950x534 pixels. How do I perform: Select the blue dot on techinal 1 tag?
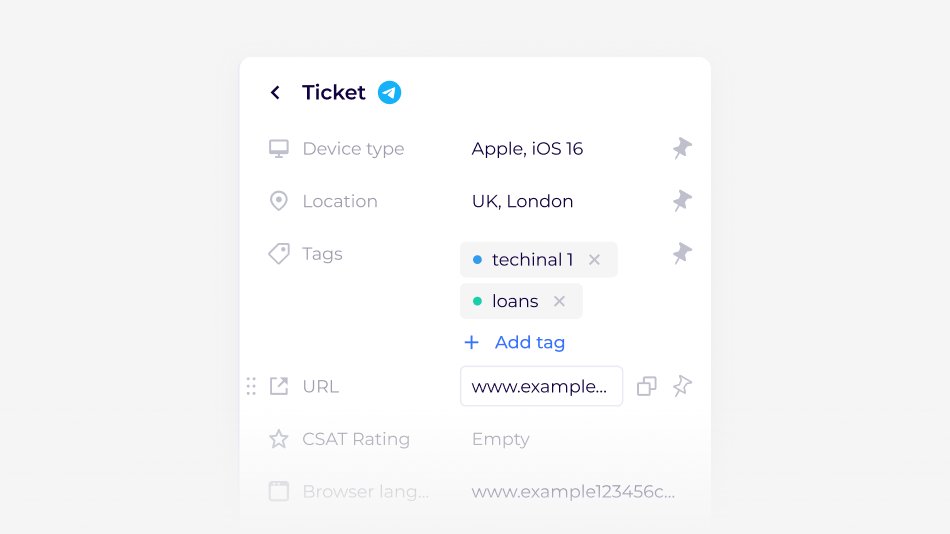pyautogui.click(x=477, y=259)
